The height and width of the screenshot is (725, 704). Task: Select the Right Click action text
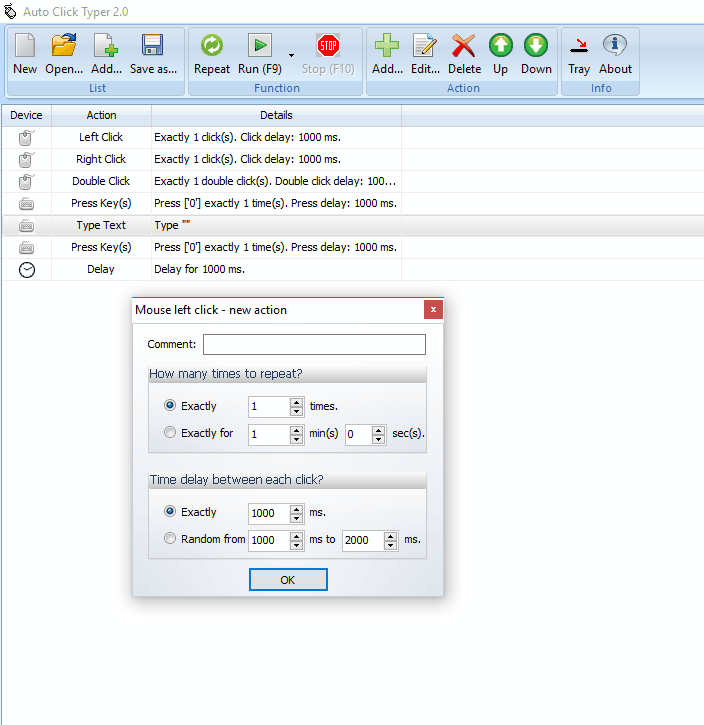[101, 160]
